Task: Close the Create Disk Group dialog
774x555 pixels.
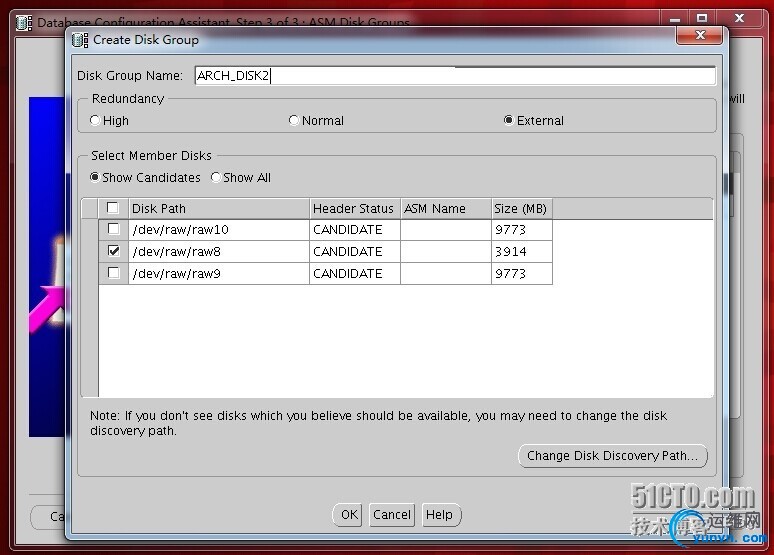Action: tap(699, 35)
